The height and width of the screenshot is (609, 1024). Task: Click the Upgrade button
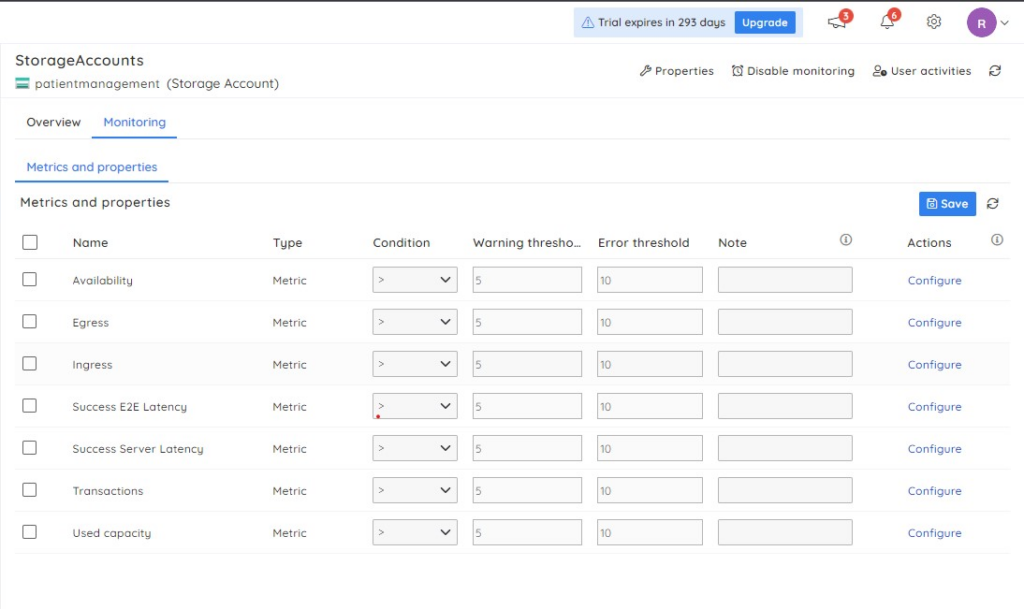(765, 23)
